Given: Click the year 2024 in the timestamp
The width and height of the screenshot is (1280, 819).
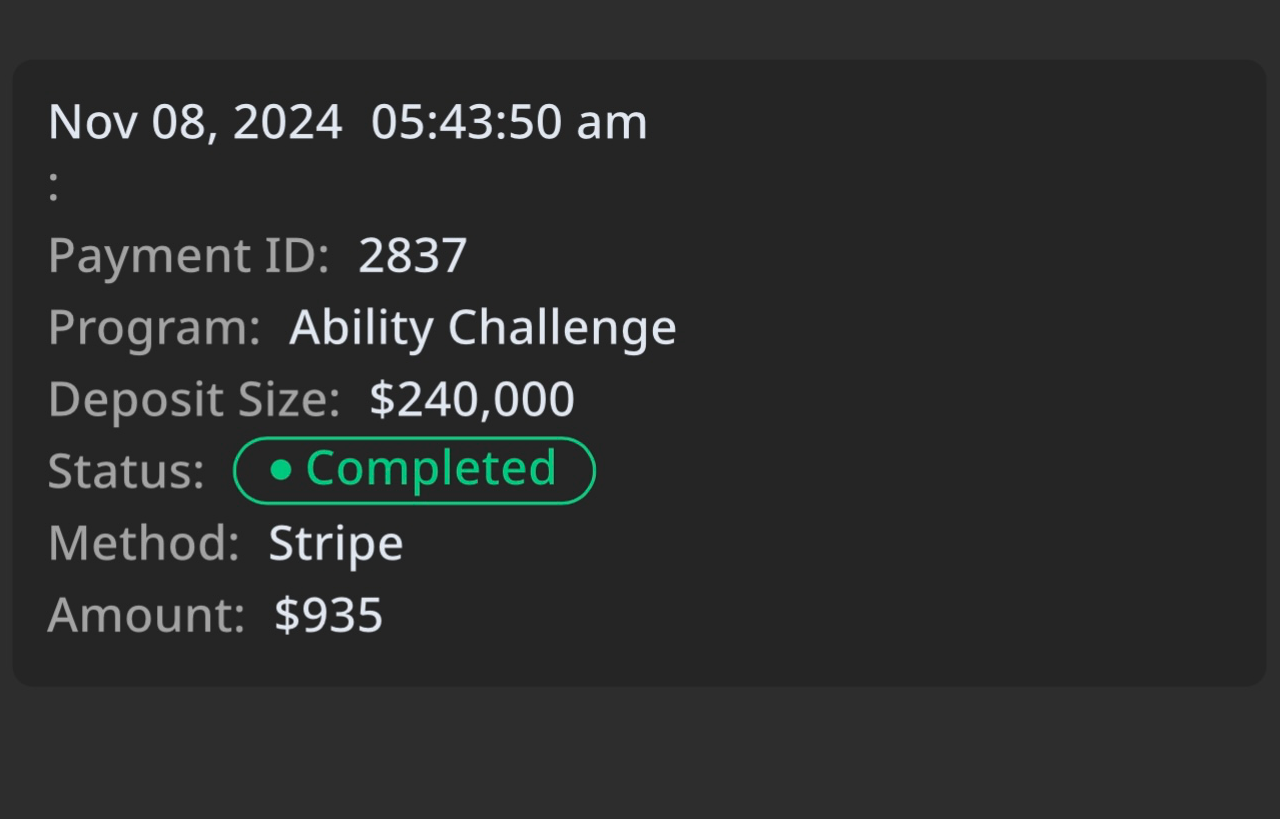Looking at the screenshot, I should 288,122.
